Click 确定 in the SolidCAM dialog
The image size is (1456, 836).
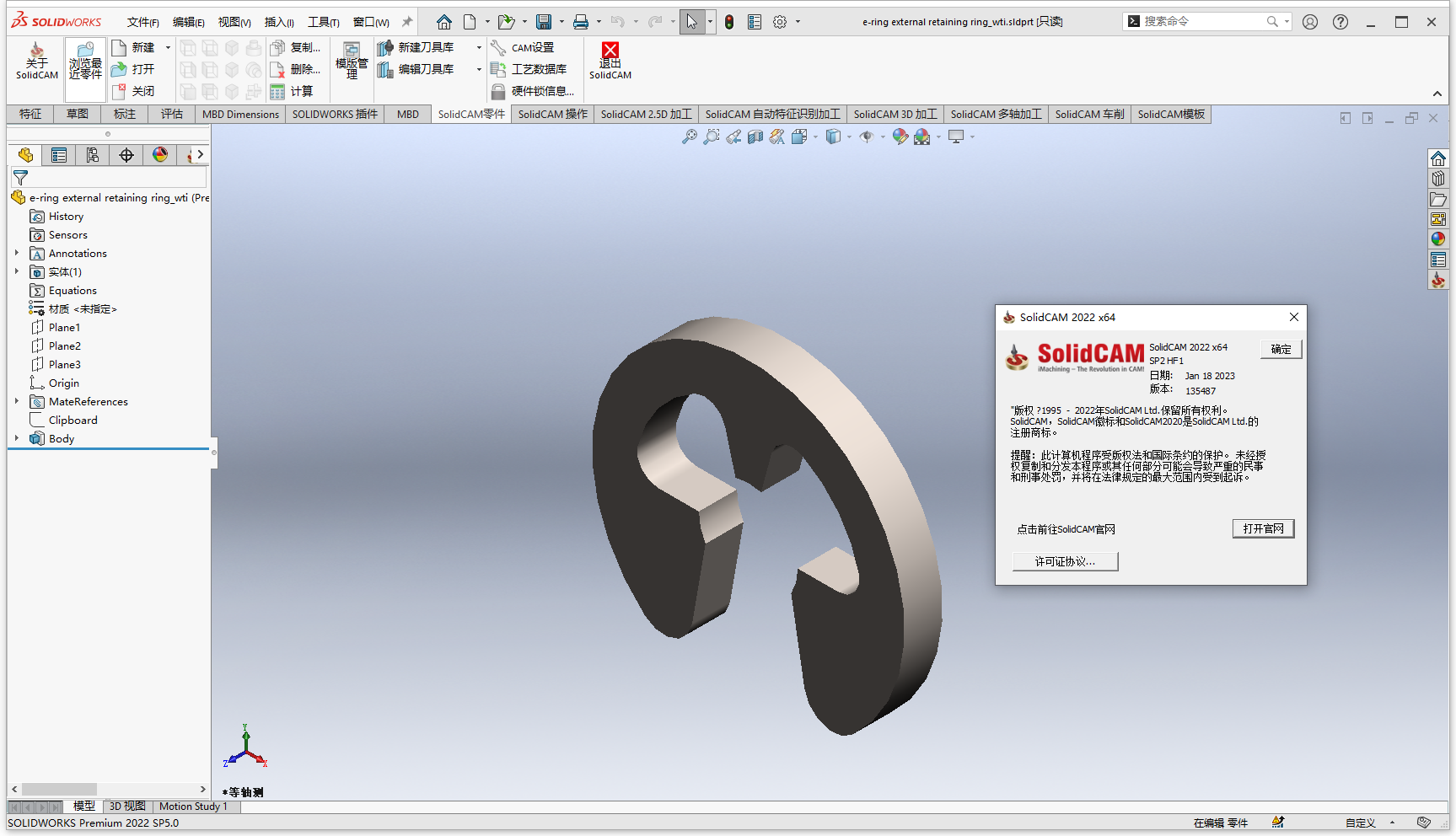(x=1281, y=349)
